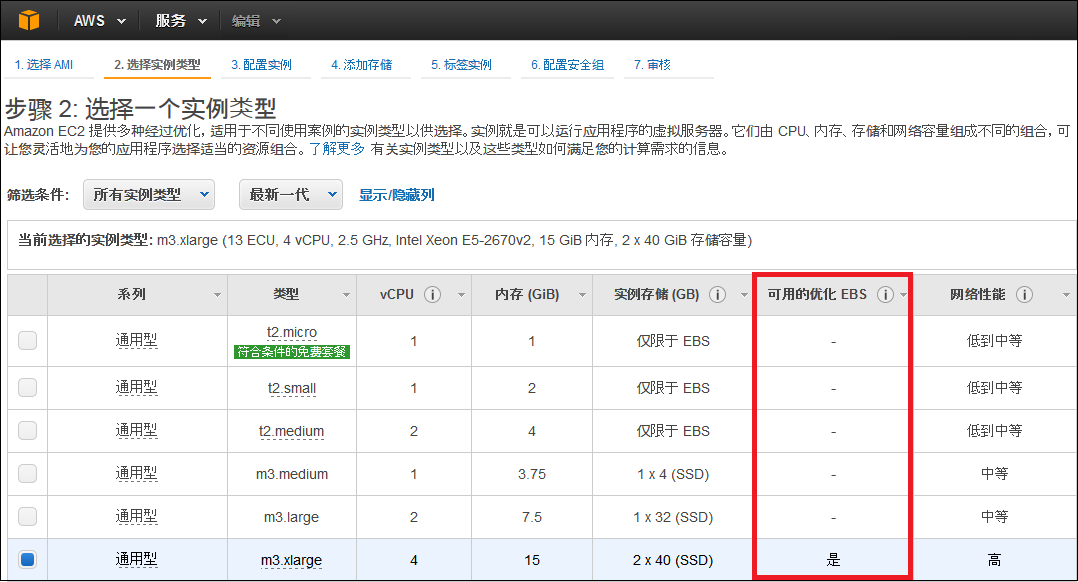The height and width of the screenshot is (582, 1078).
Task: Click the t2.micro type link
Action: [x=292, y=333]
